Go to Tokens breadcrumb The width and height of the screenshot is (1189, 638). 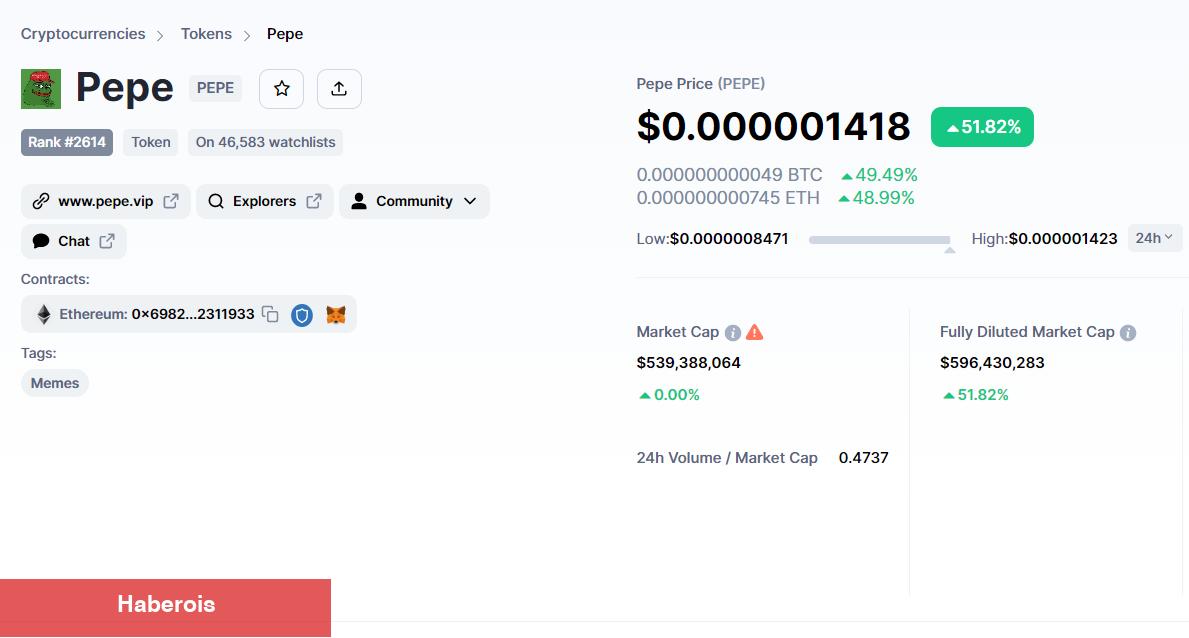[x=206, y=34]
